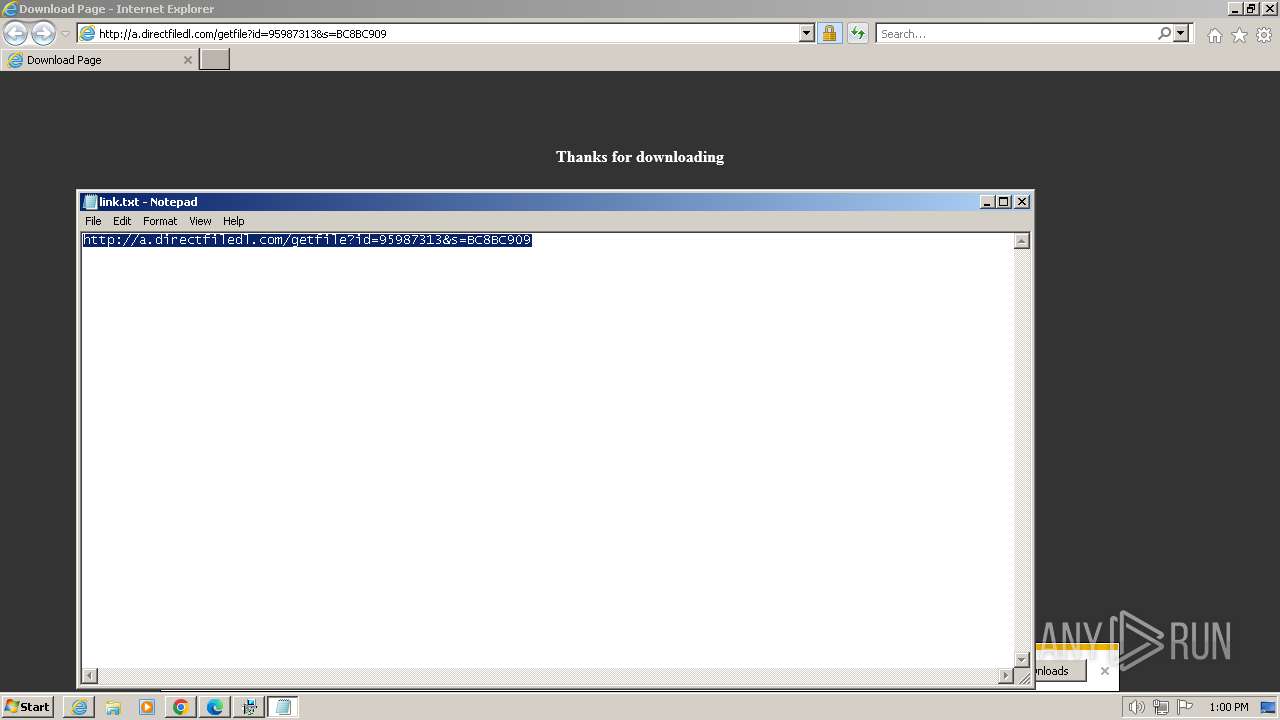Open the Notepad Format menu
1280x720 pixels.
(160, 221)
